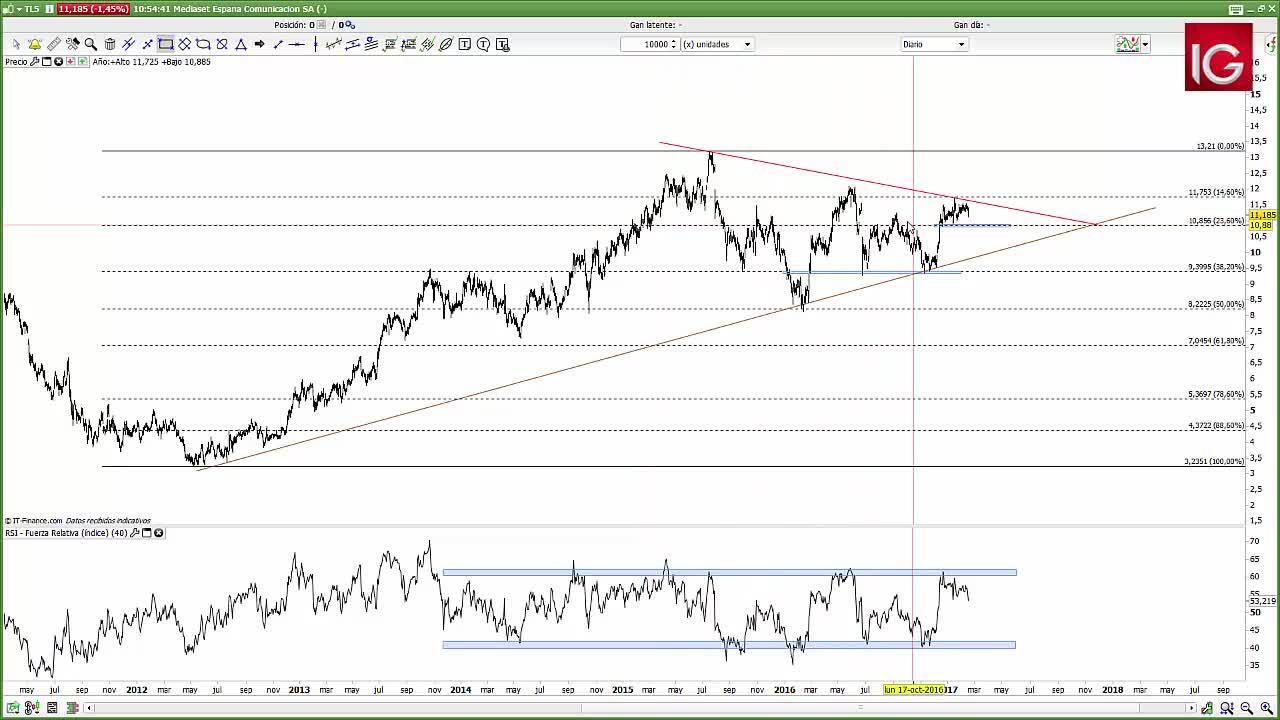Image resolution: width=1280 pixels, height=720 pixels.
Task: Select the vertical line tool
Action: coord(315,44)
